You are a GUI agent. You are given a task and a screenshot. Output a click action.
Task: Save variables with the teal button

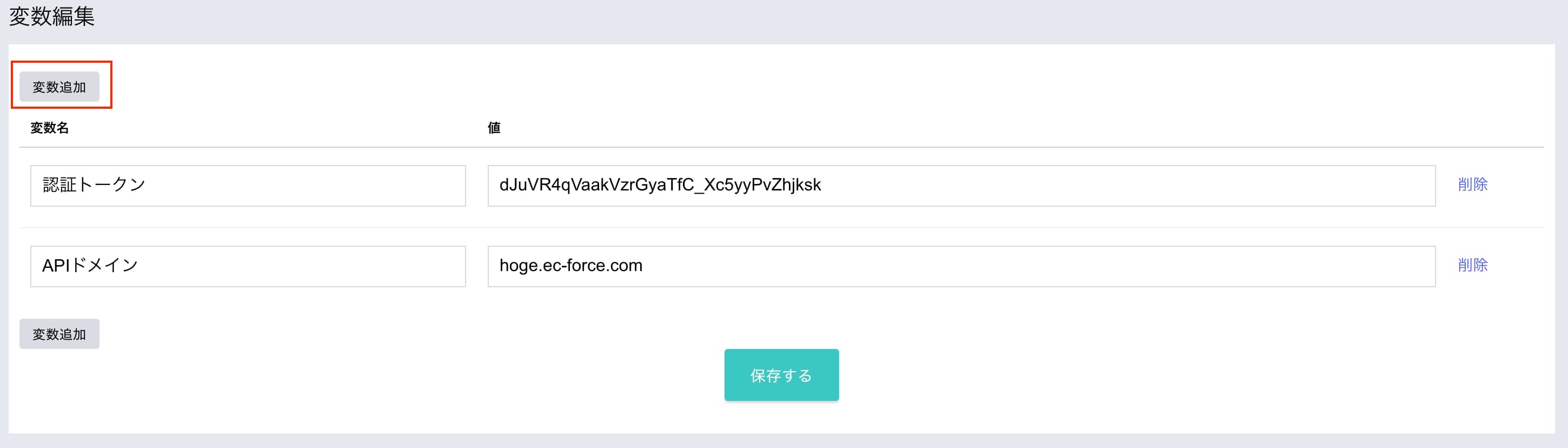781,375
